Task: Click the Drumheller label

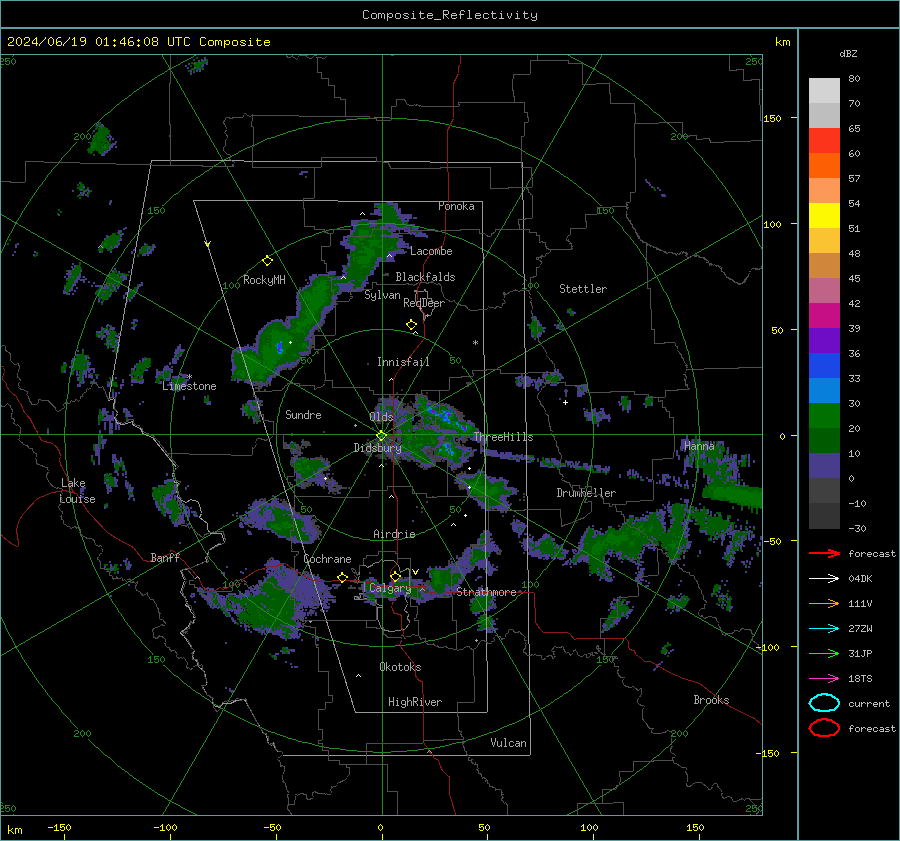Action: coord(586,493)
